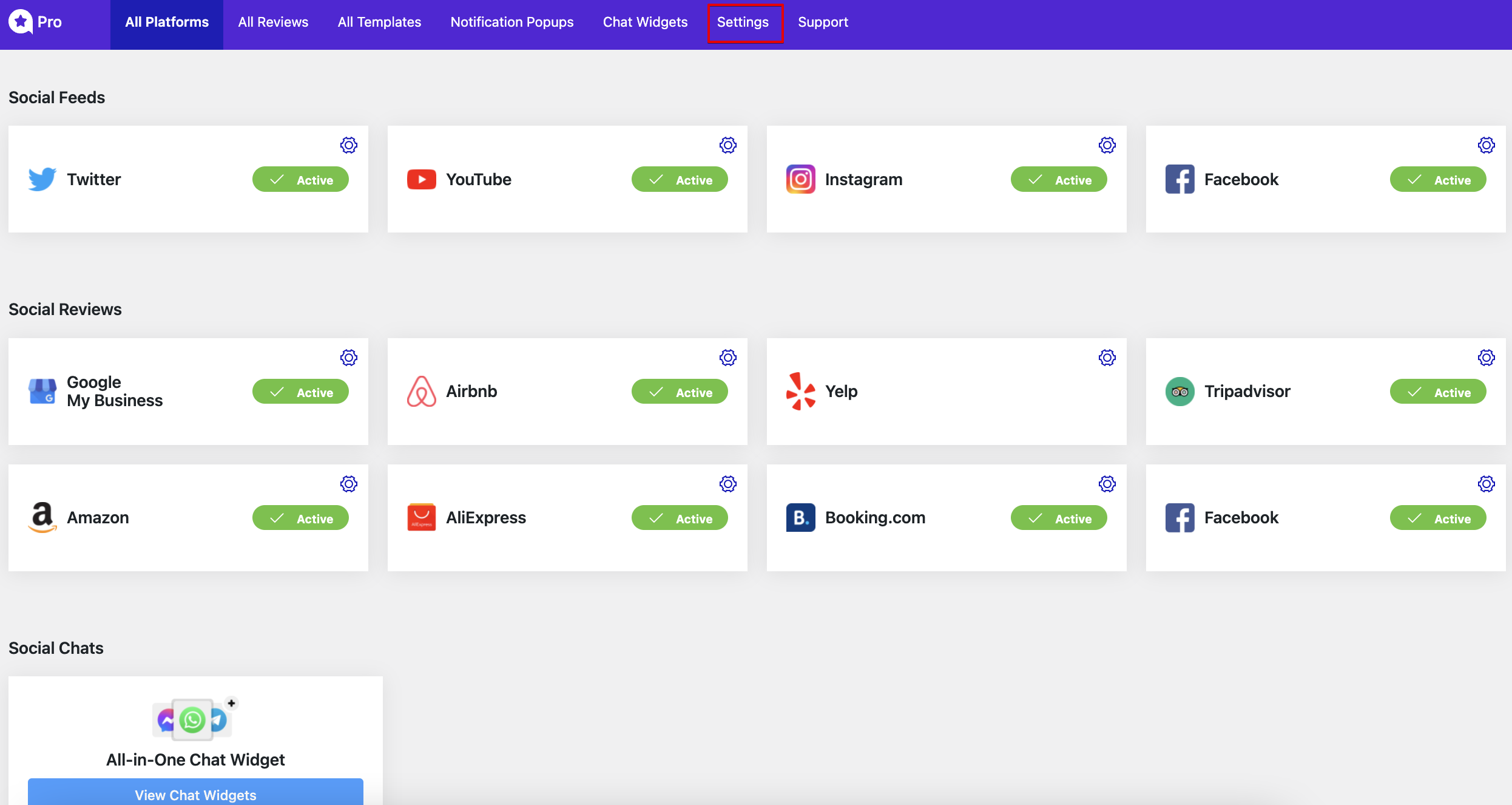Open the Support tab
The image size is (1512, 805).
click(x=823, y=22)
